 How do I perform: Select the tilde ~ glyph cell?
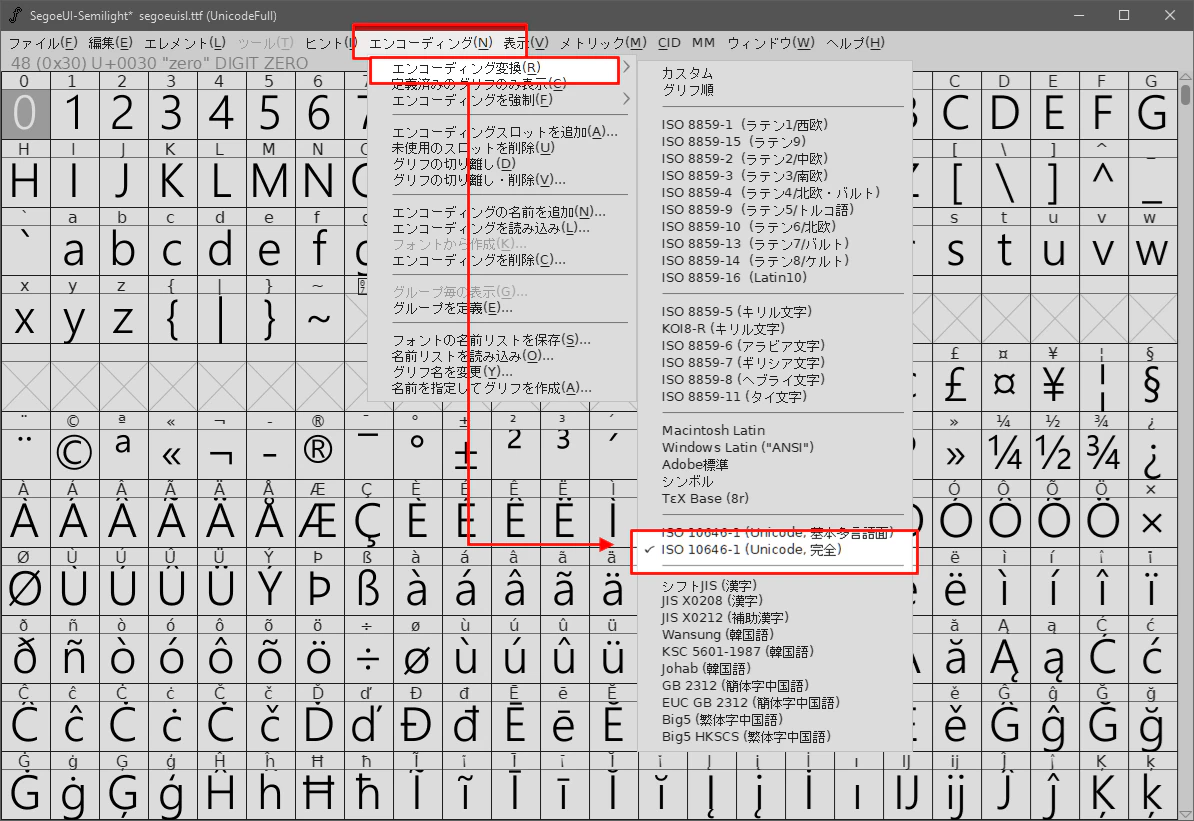(x=318, y=318)
